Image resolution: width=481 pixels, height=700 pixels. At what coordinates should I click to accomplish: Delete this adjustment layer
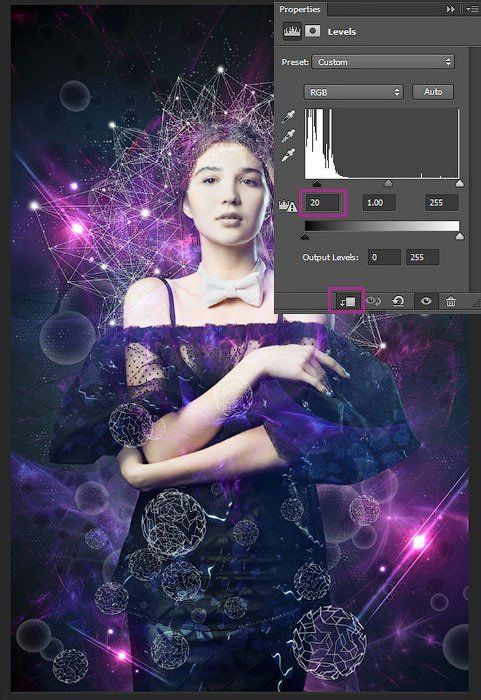coord(451,302)
